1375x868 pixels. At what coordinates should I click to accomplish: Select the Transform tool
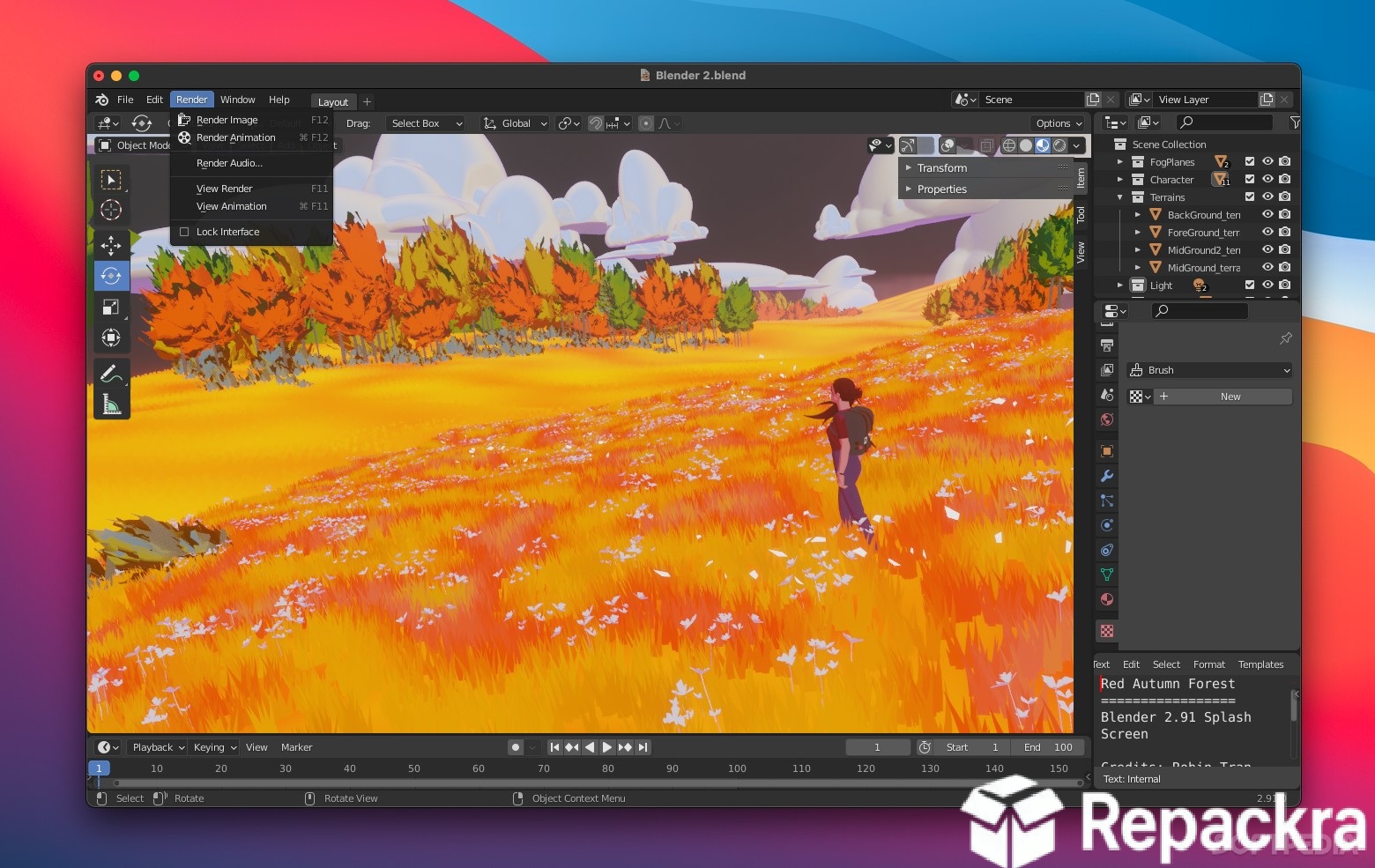pyautogui.click(x=111, y=338)
